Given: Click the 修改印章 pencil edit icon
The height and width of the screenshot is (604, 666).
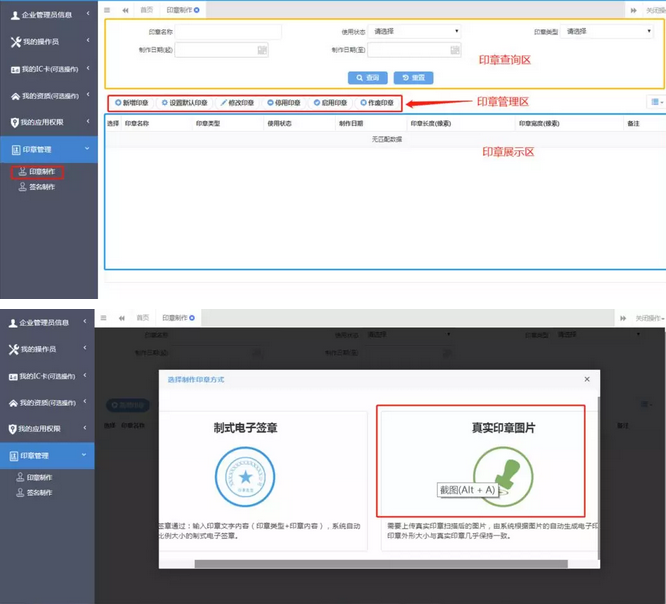Looking at the screenshot, I should [224, 103].
